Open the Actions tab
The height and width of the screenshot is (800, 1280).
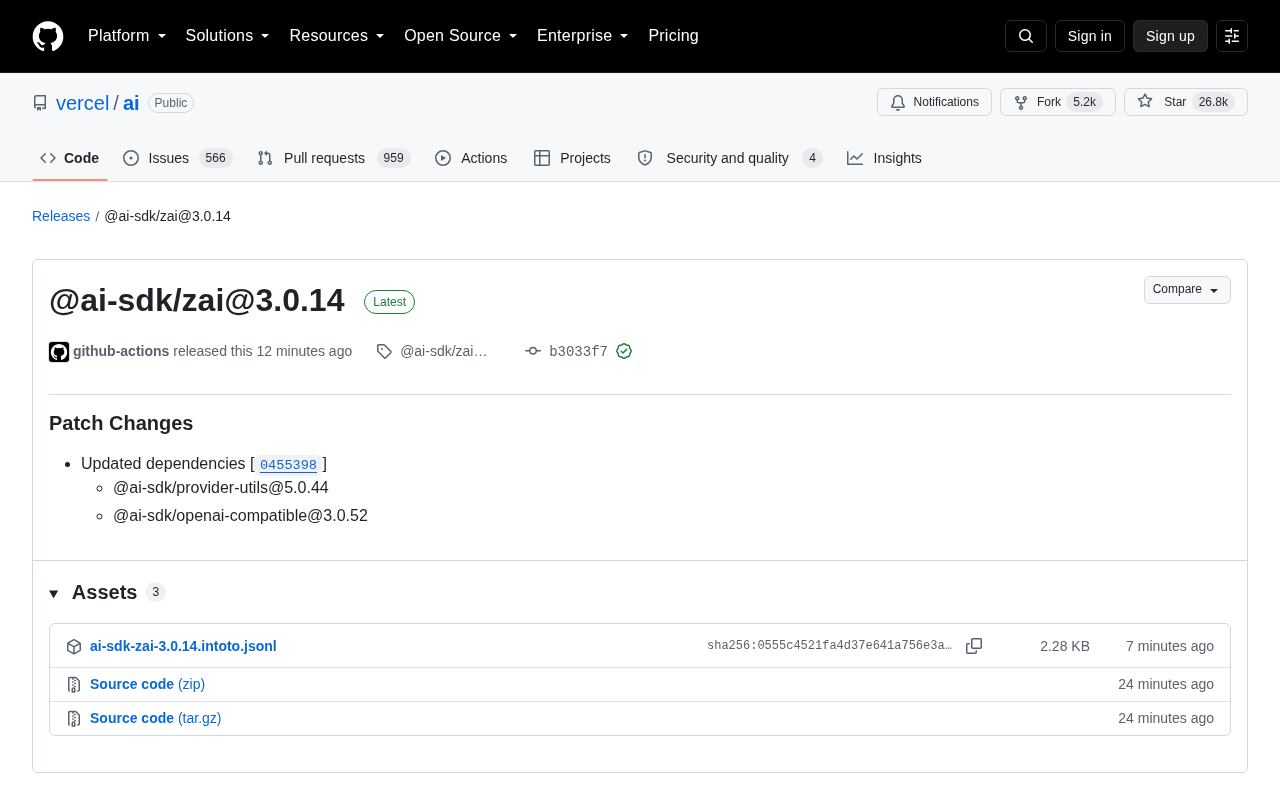click(x=471, y=158)
